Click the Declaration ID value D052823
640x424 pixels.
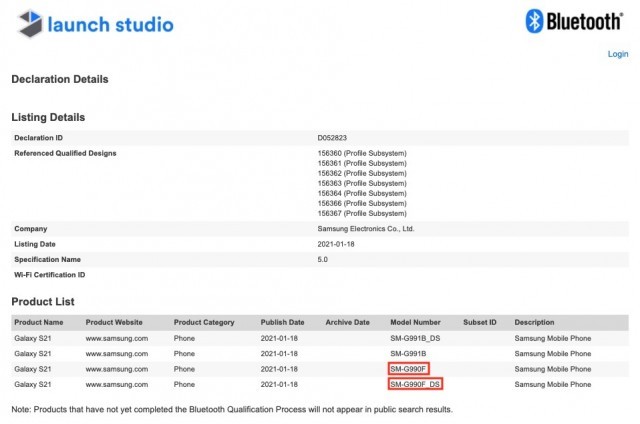point(334,137)
